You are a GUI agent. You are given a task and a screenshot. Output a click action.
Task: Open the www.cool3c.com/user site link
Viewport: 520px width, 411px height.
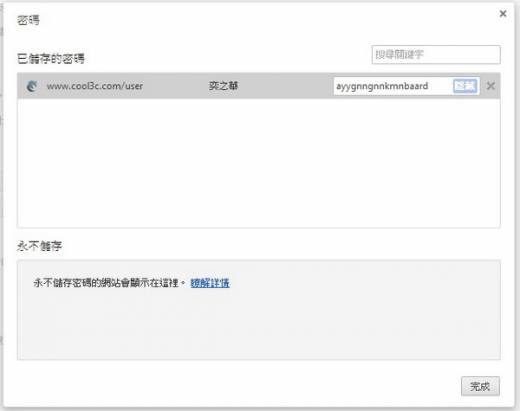pos(95,86)
